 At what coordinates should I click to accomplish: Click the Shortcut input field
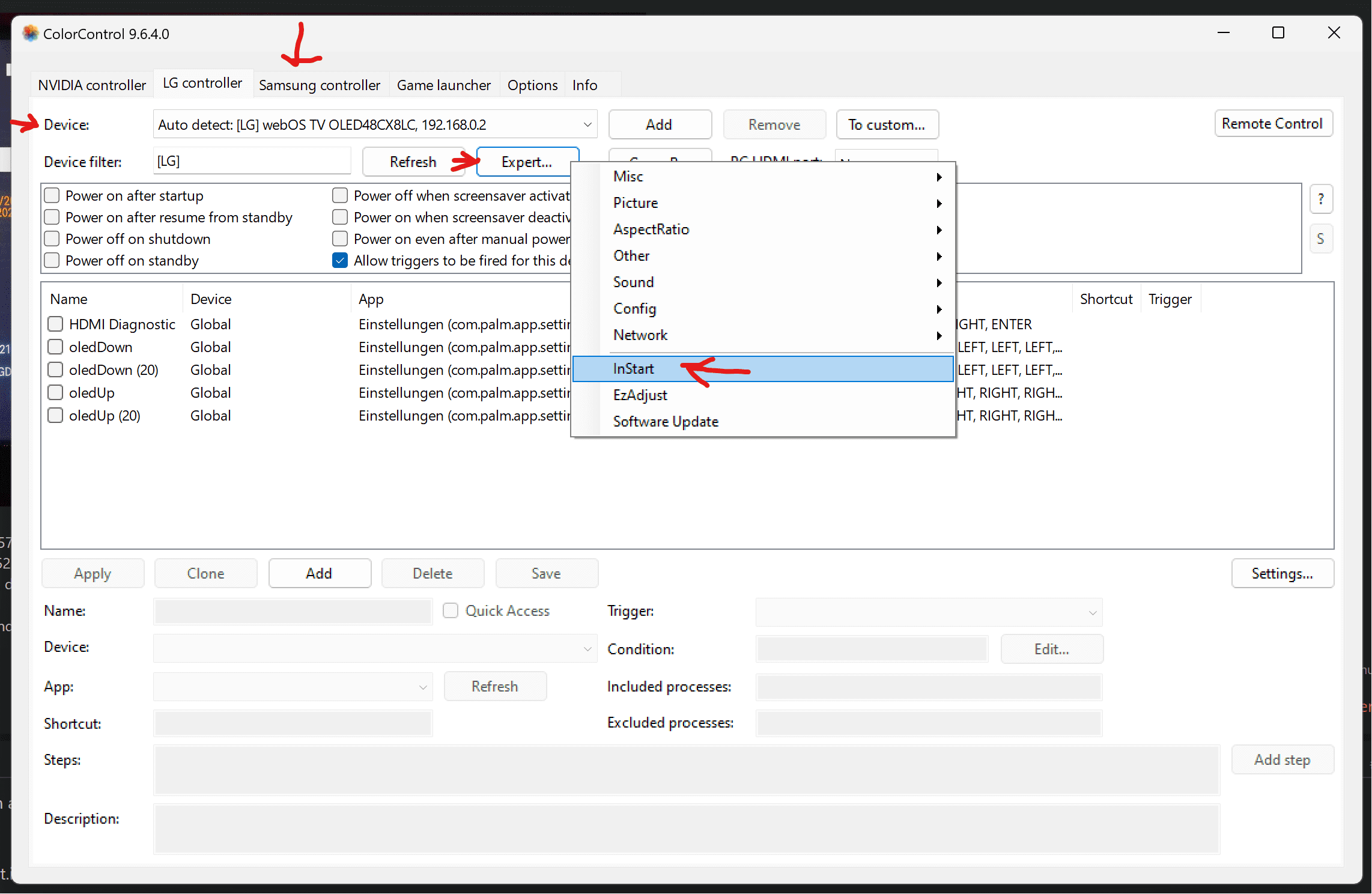[293, 723]
